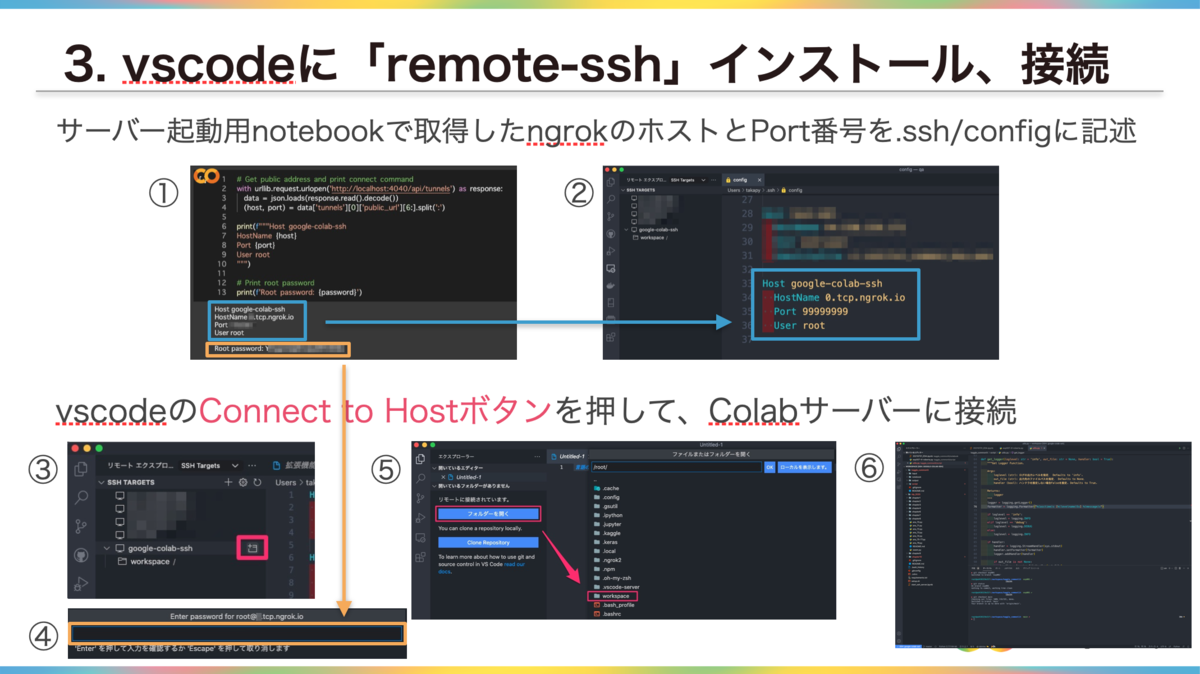The width and height of the screenshot is (1200, 674).
Task: Open SSH Targets settings gear icon
Action: tap(243, 482)
